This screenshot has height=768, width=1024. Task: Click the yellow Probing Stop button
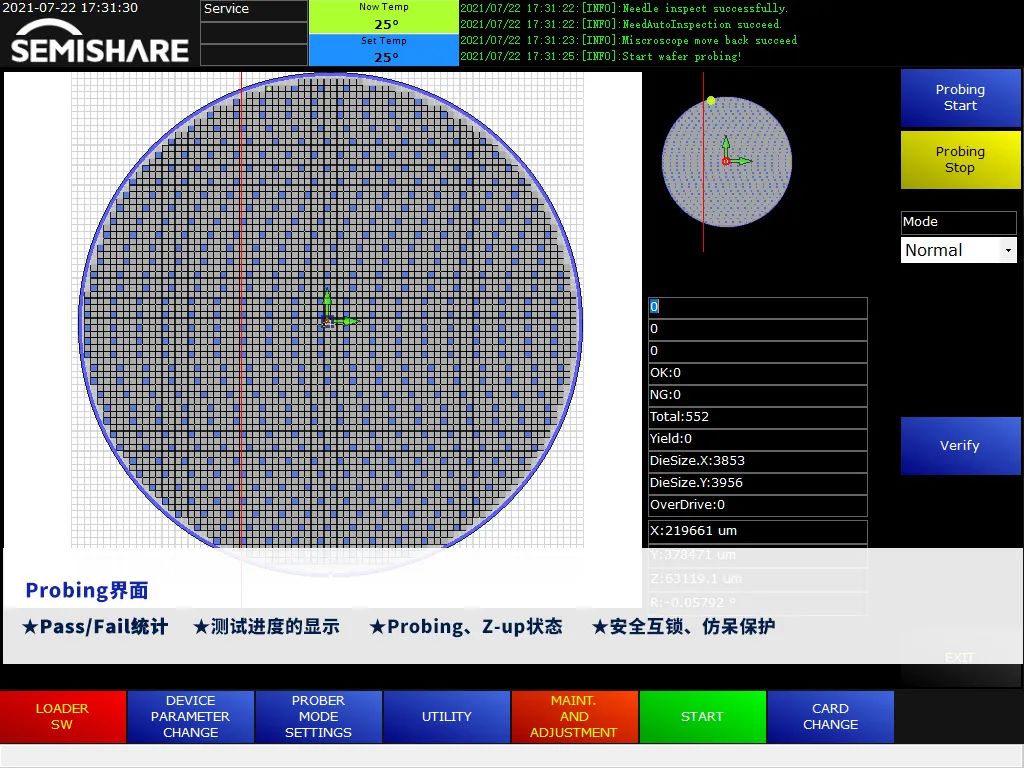[x=960, y=160]
